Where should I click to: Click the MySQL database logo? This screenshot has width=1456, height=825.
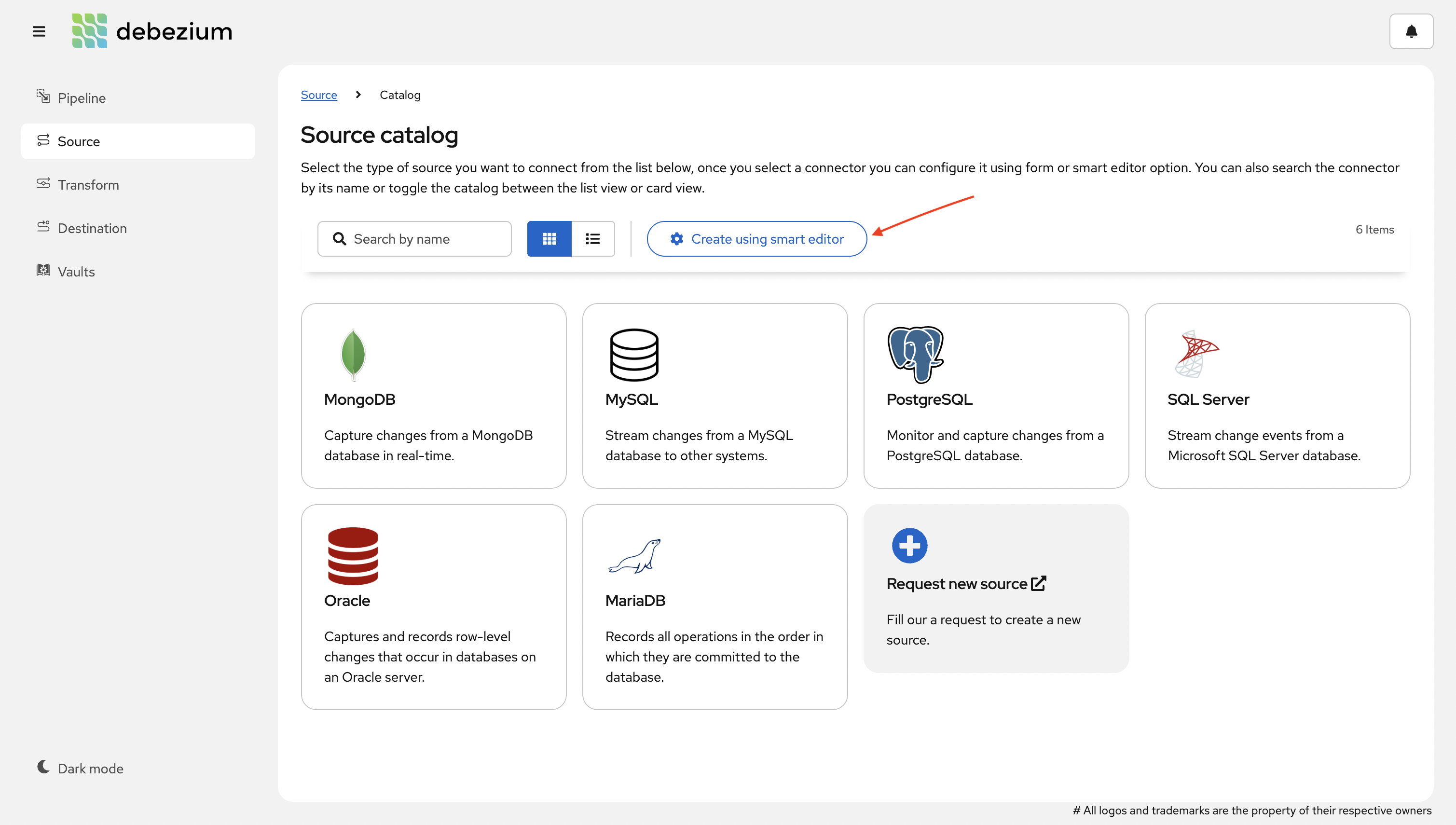[x=634, y=355]
